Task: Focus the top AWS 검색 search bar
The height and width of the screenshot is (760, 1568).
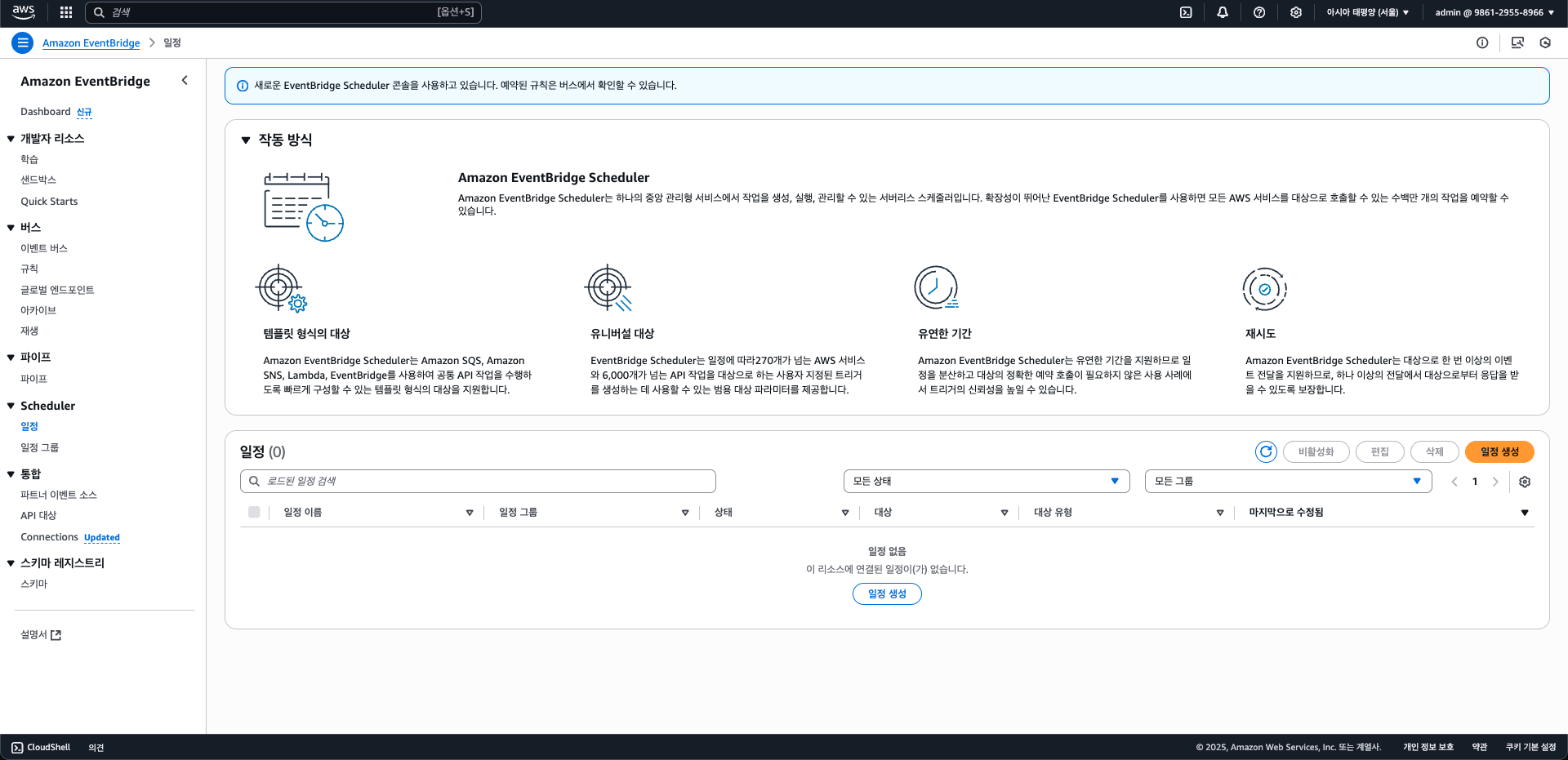Action: click(x=283, y=12)
